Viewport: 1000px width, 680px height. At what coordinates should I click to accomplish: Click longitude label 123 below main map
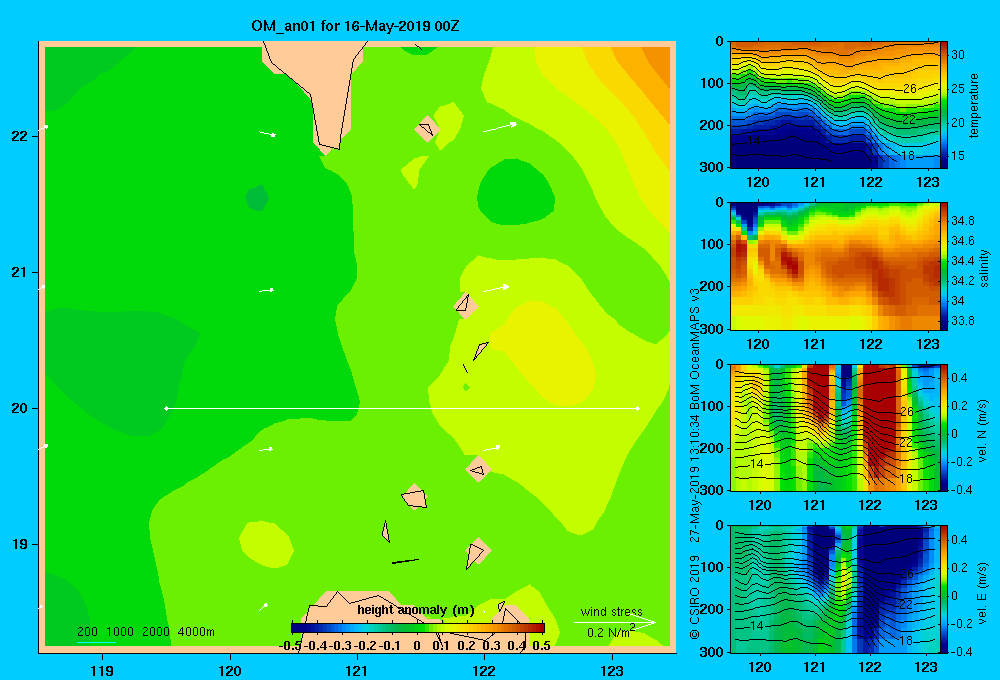612,670
